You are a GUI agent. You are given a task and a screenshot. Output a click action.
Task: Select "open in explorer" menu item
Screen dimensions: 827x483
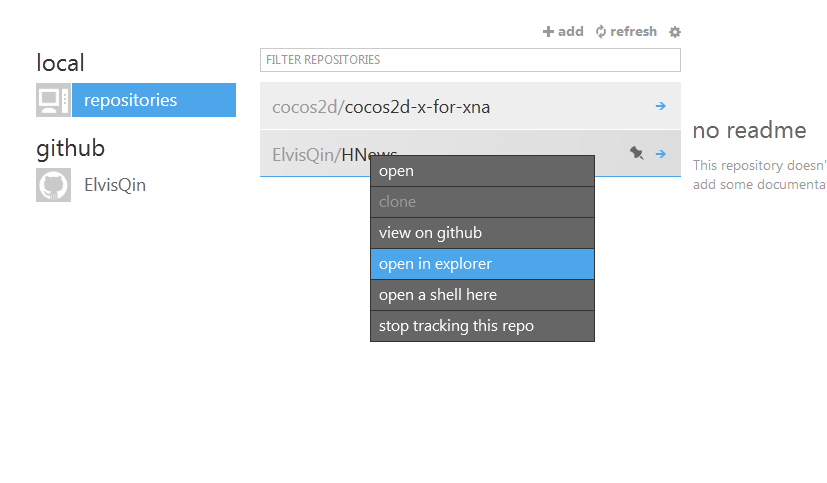pos(482,264)
